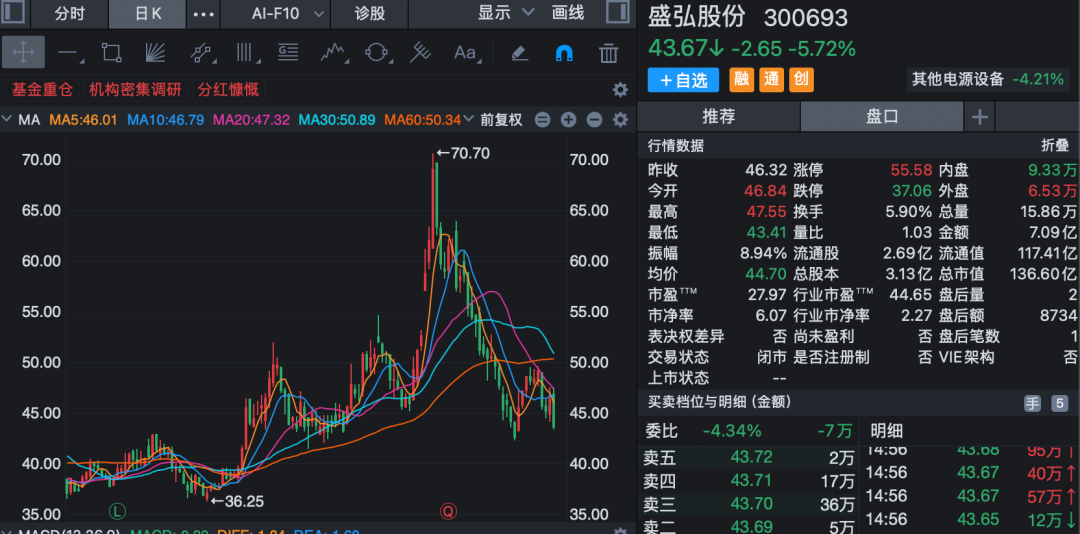Choose the vertical cycle lines tool

click(x=245, y=52)
